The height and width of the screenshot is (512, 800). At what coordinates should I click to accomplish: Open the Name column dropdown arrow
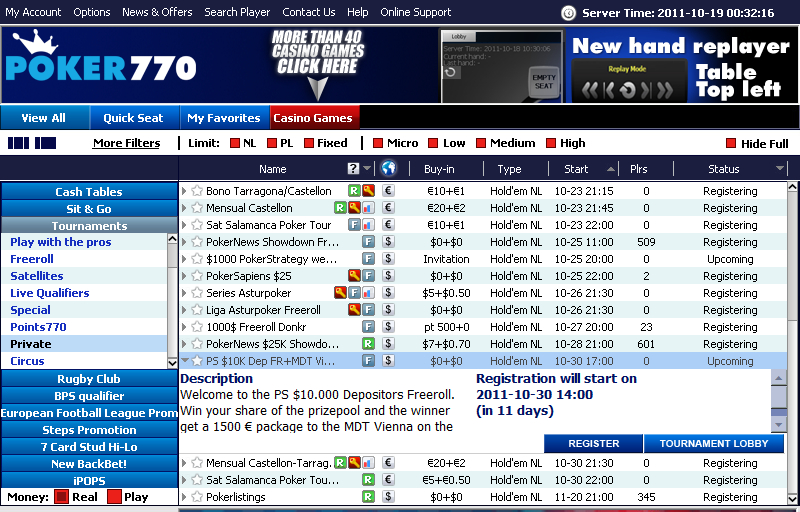point(367,169)
